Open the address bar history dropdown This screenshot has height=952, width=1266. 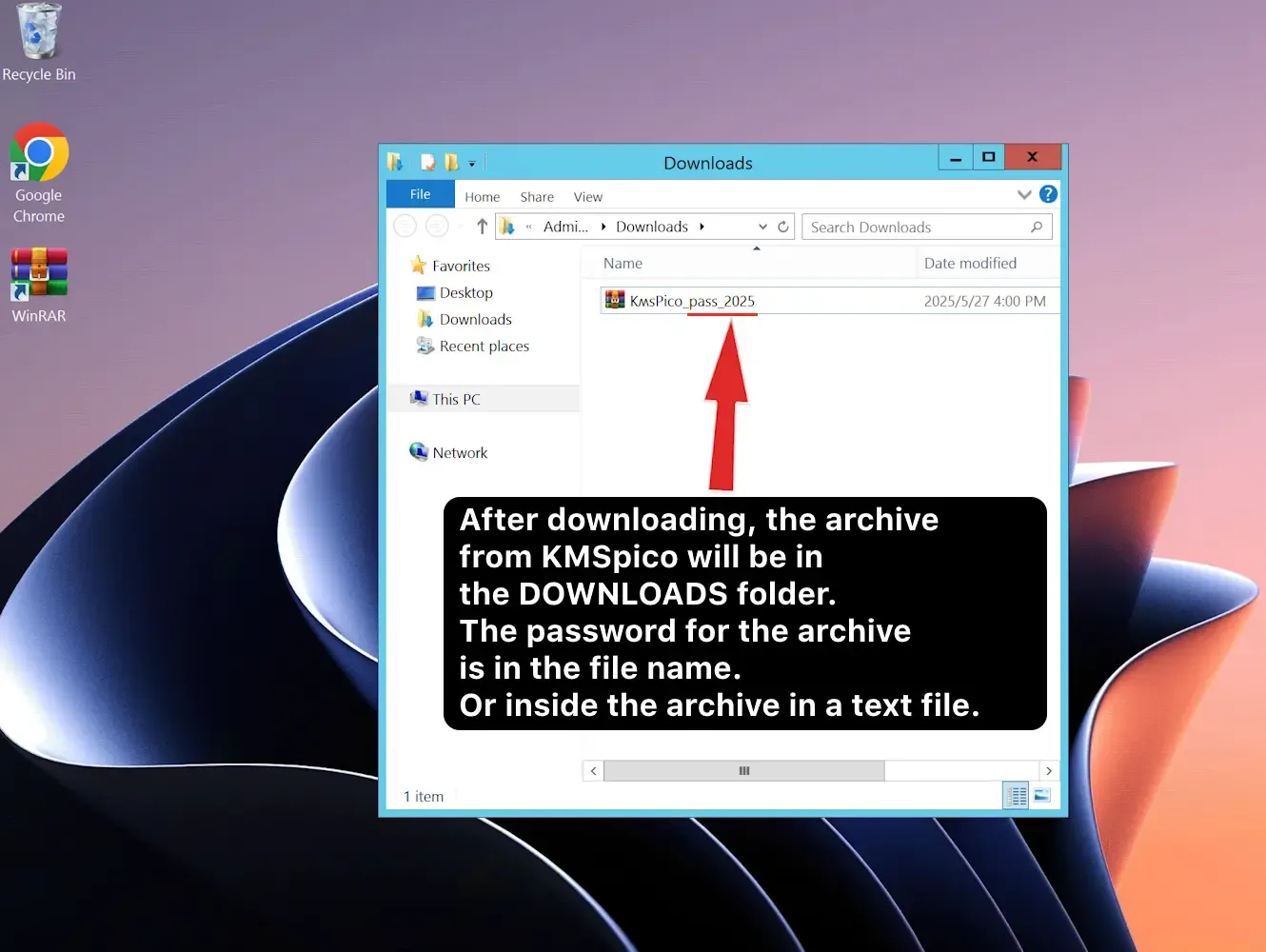pyautogui.click(x=762, y=226)
